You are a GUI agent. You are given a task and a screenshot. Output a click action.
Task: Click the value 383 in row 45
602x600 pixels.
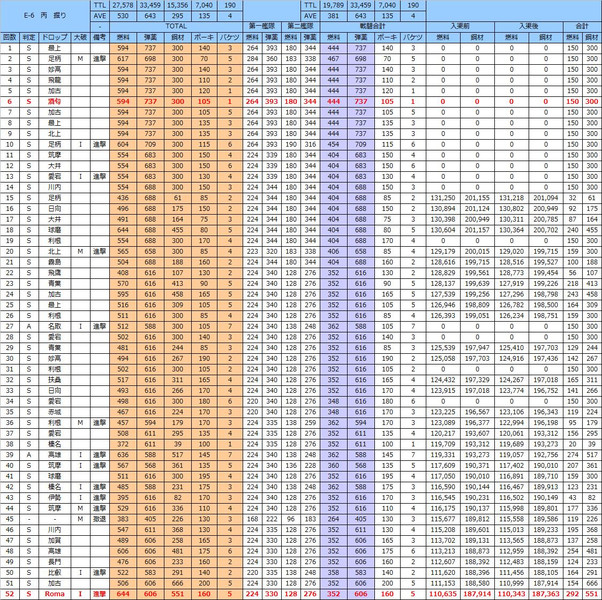(123, 519)
